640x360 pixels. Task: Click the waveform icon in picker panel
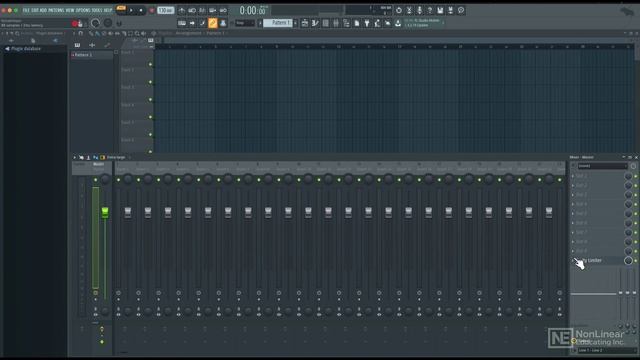[x=92, y=45]
